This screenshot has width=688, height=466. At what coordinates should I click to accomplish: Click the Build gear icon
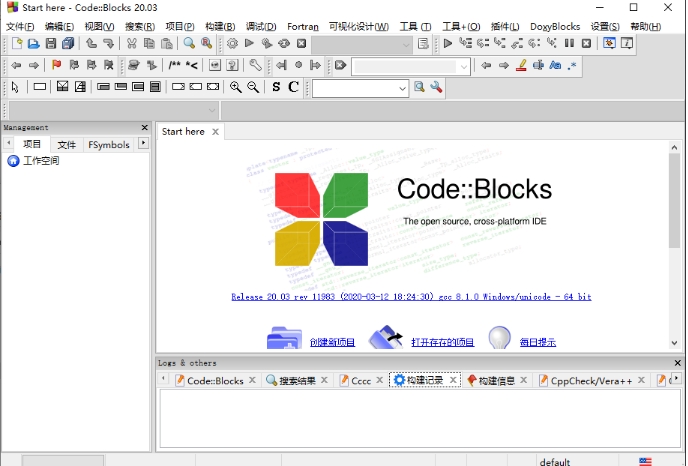233,44
